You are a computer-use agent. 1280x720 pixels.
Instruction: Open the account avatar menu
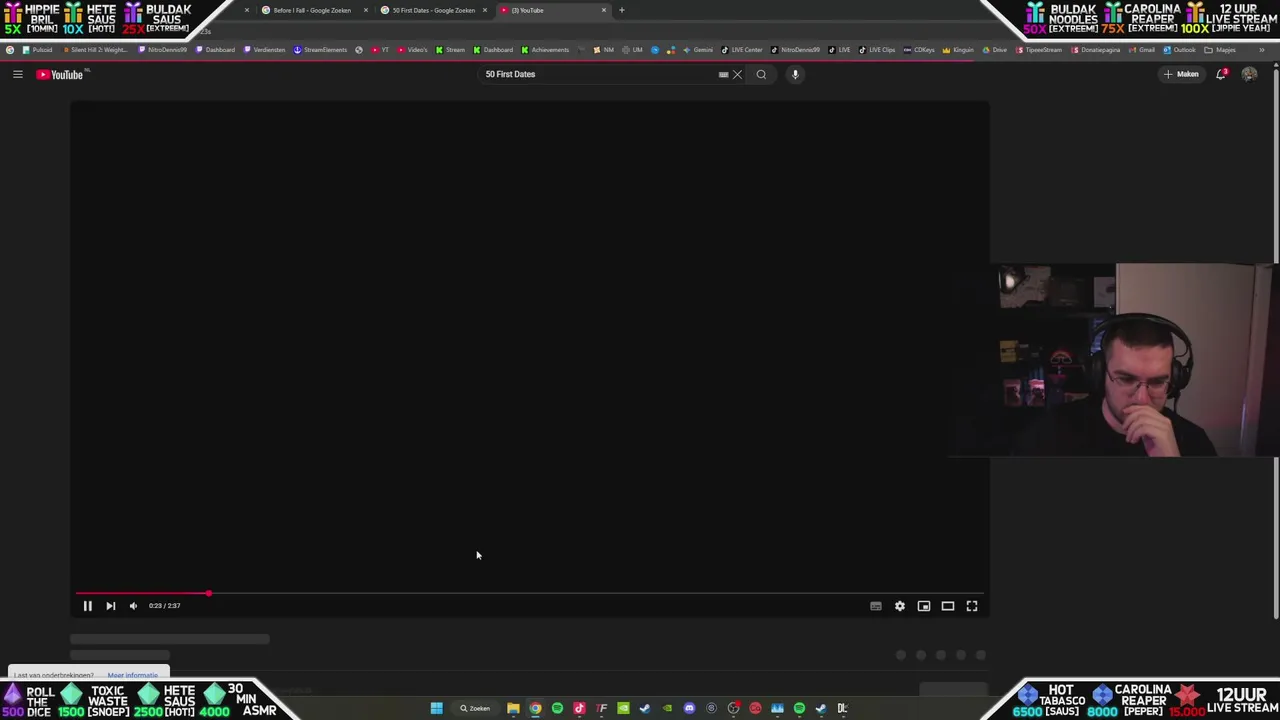1249,74
